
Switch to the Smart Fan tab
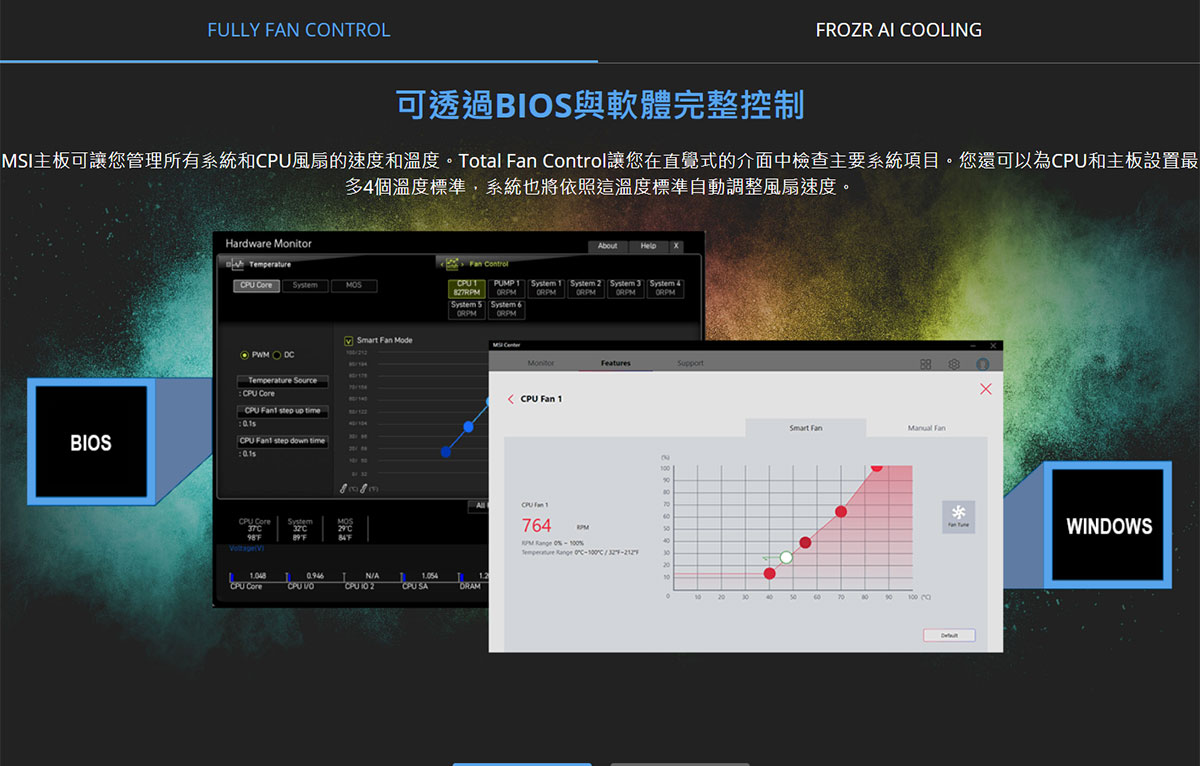(806, 428)
